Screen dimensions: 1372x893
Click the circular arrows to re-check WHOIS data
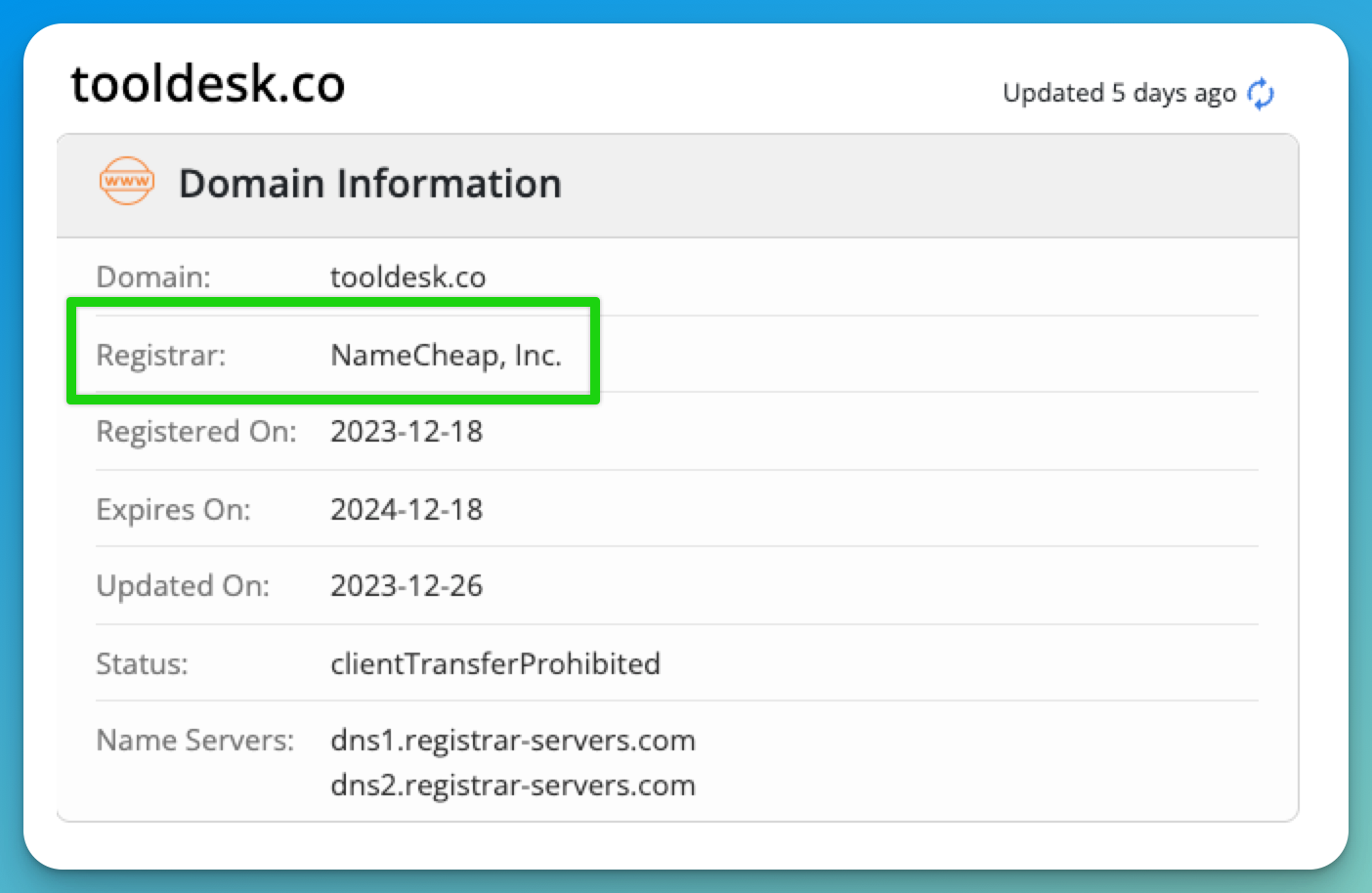1261,93
